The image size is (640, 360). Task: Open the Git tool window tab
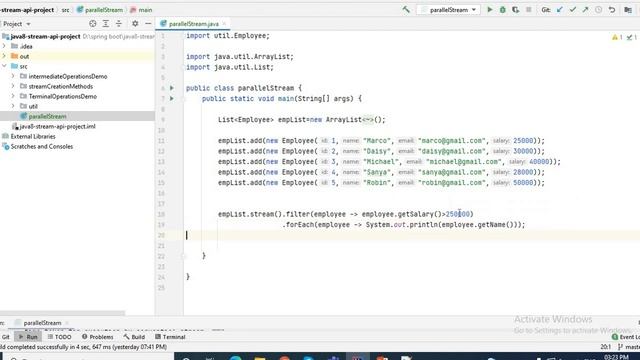5,337
